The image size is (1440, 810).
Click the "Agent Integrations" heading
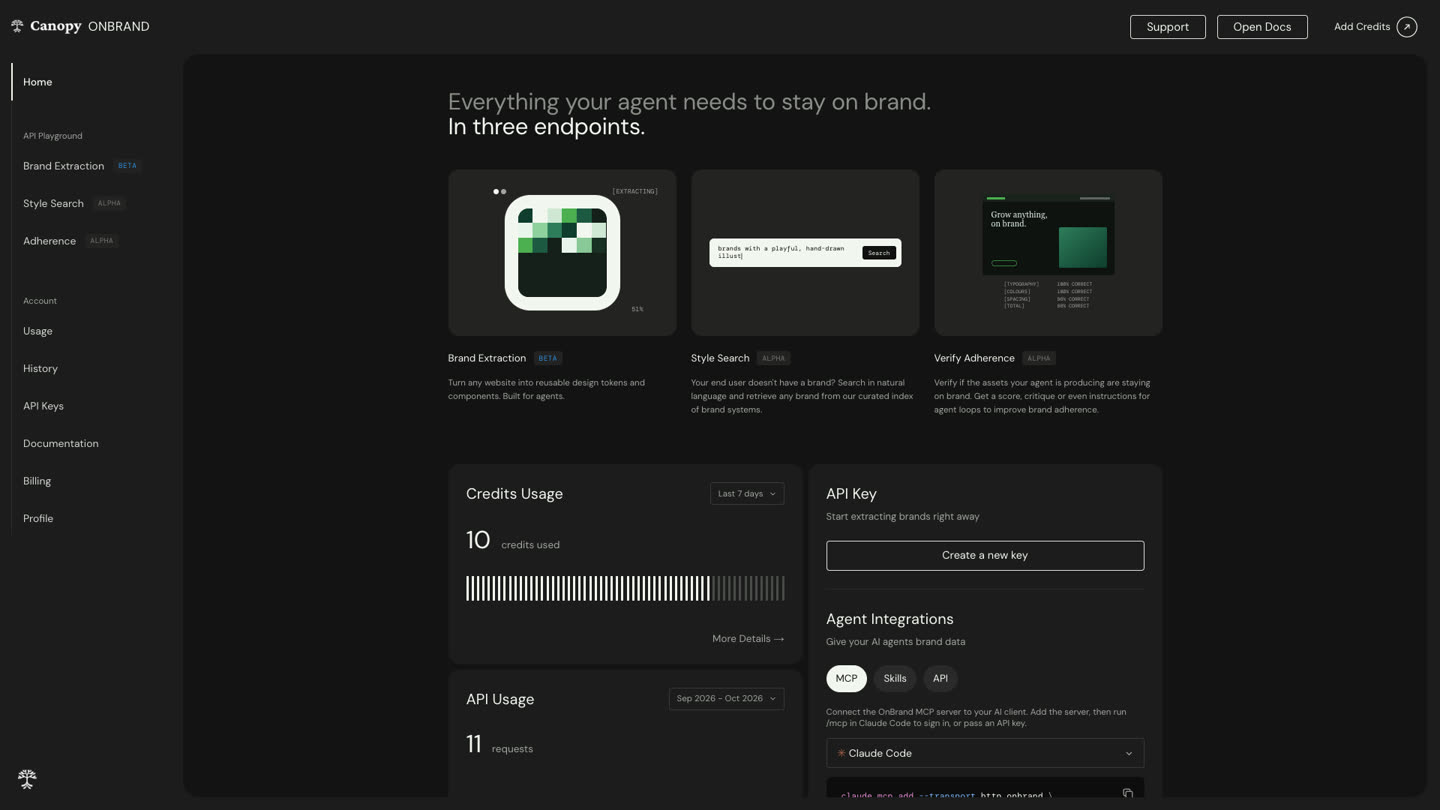coord(890,620)
